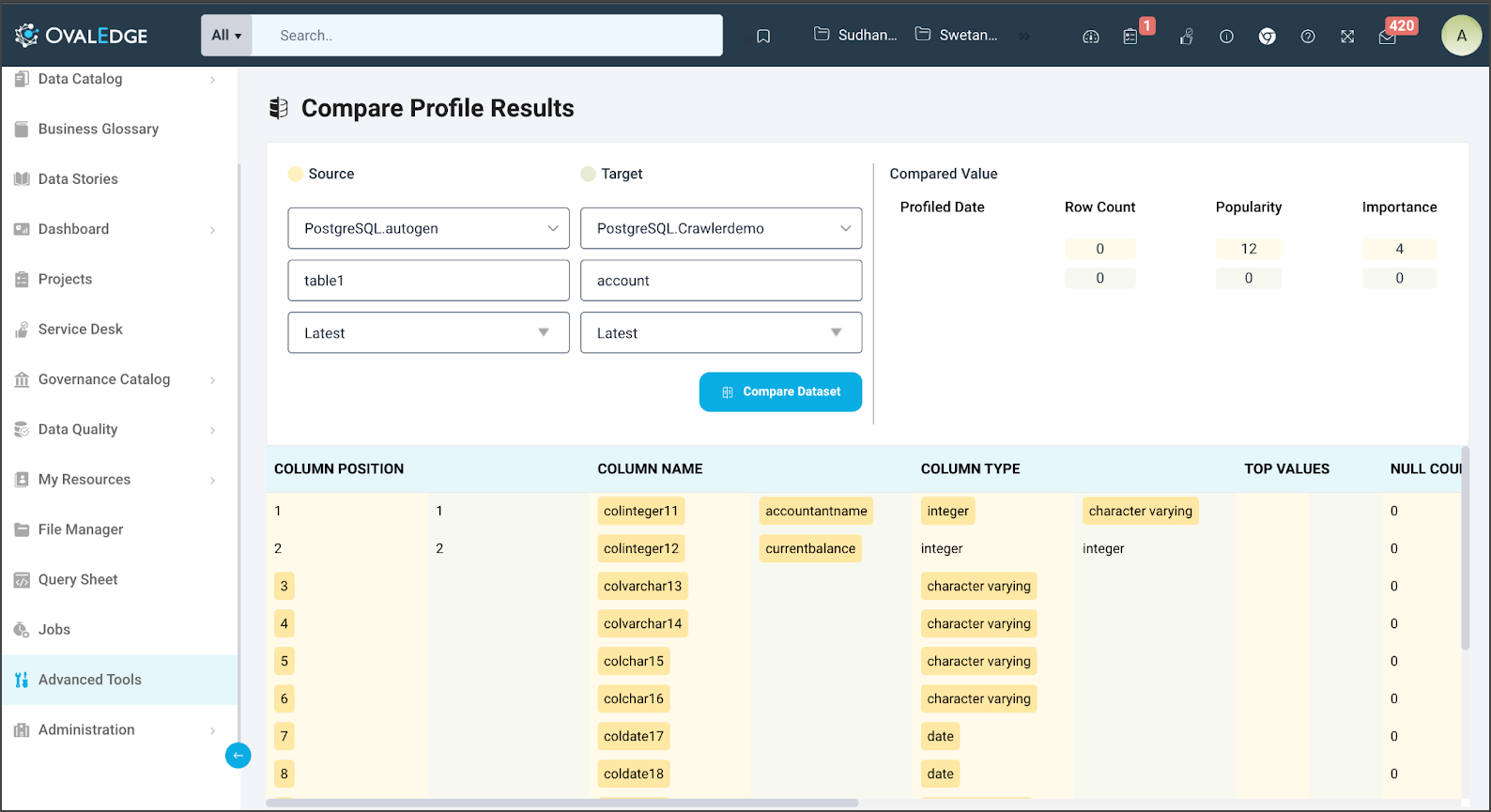Open the target PostgreSQL.Crawlerdemo dropdown
The image size is (1491, 812).
720,228
